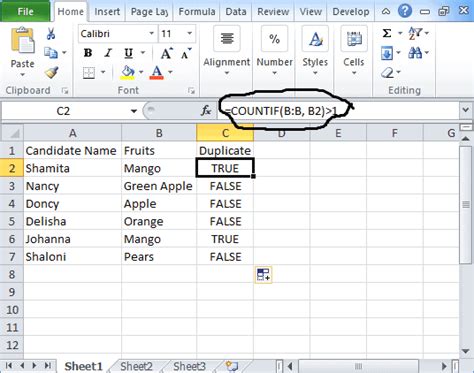
Task: Apply the red Font Color
Action: (157, 72)
